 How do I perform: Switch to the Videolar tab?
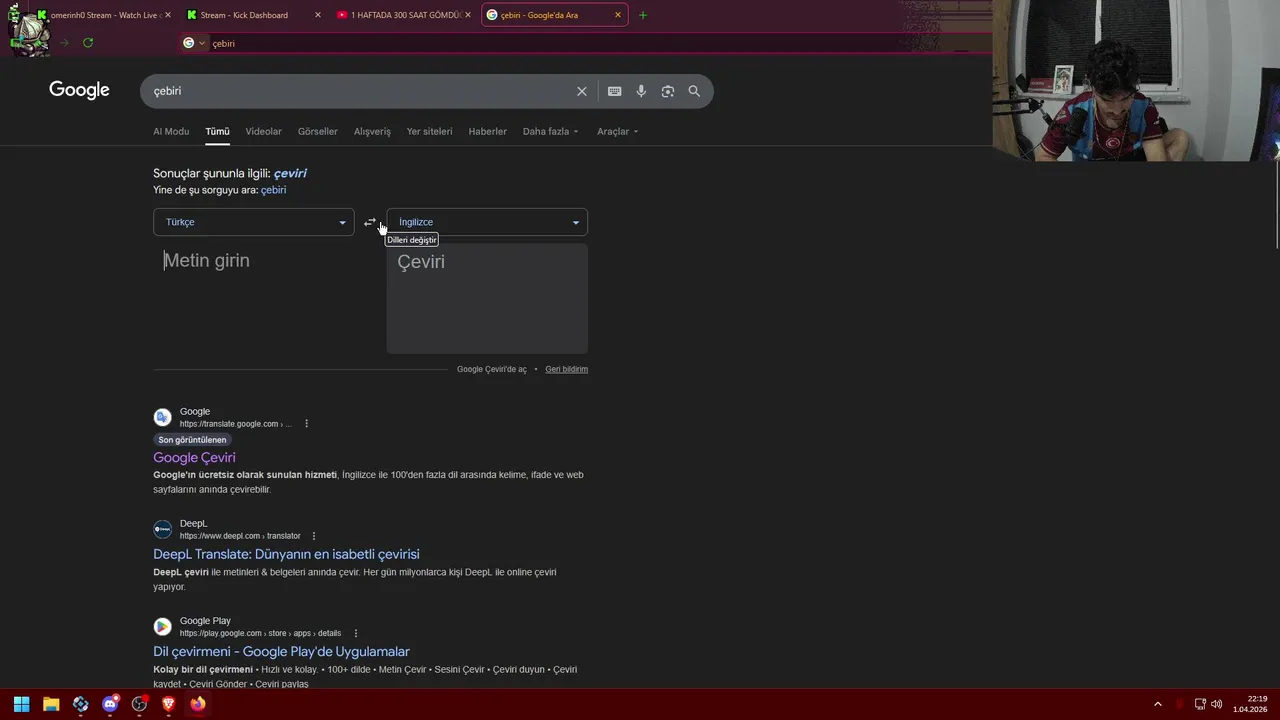point(264,131)
